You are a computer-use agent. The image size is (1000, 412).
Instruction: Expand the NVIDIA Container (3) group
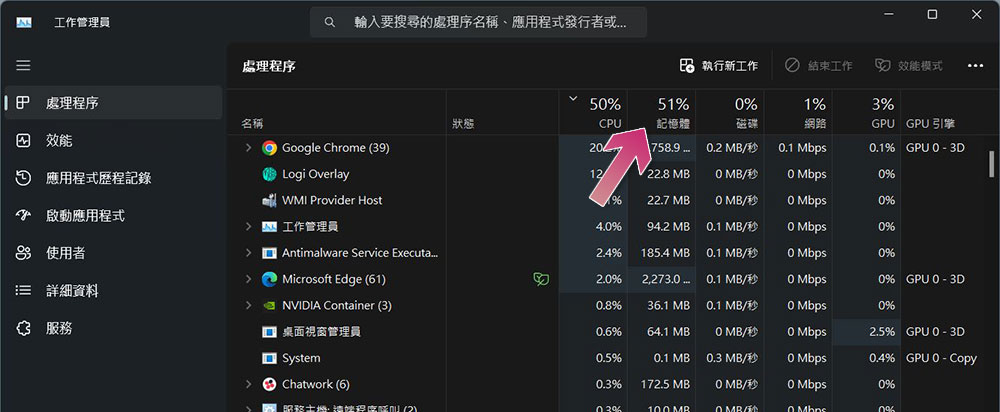249,305
